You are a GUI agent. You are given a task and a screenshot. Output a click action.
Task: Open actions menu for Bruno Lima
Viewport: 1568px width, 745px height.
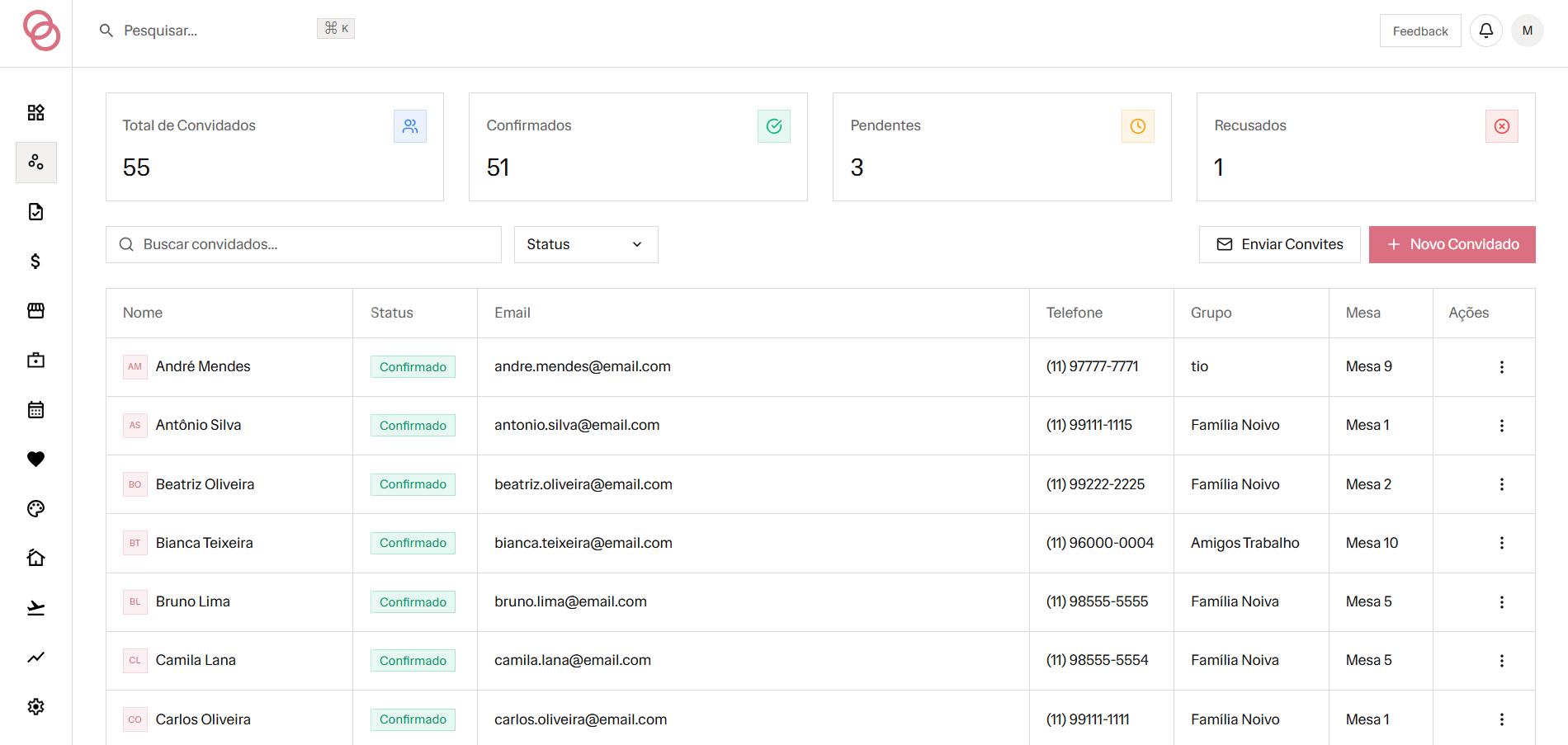(1502, 602)
